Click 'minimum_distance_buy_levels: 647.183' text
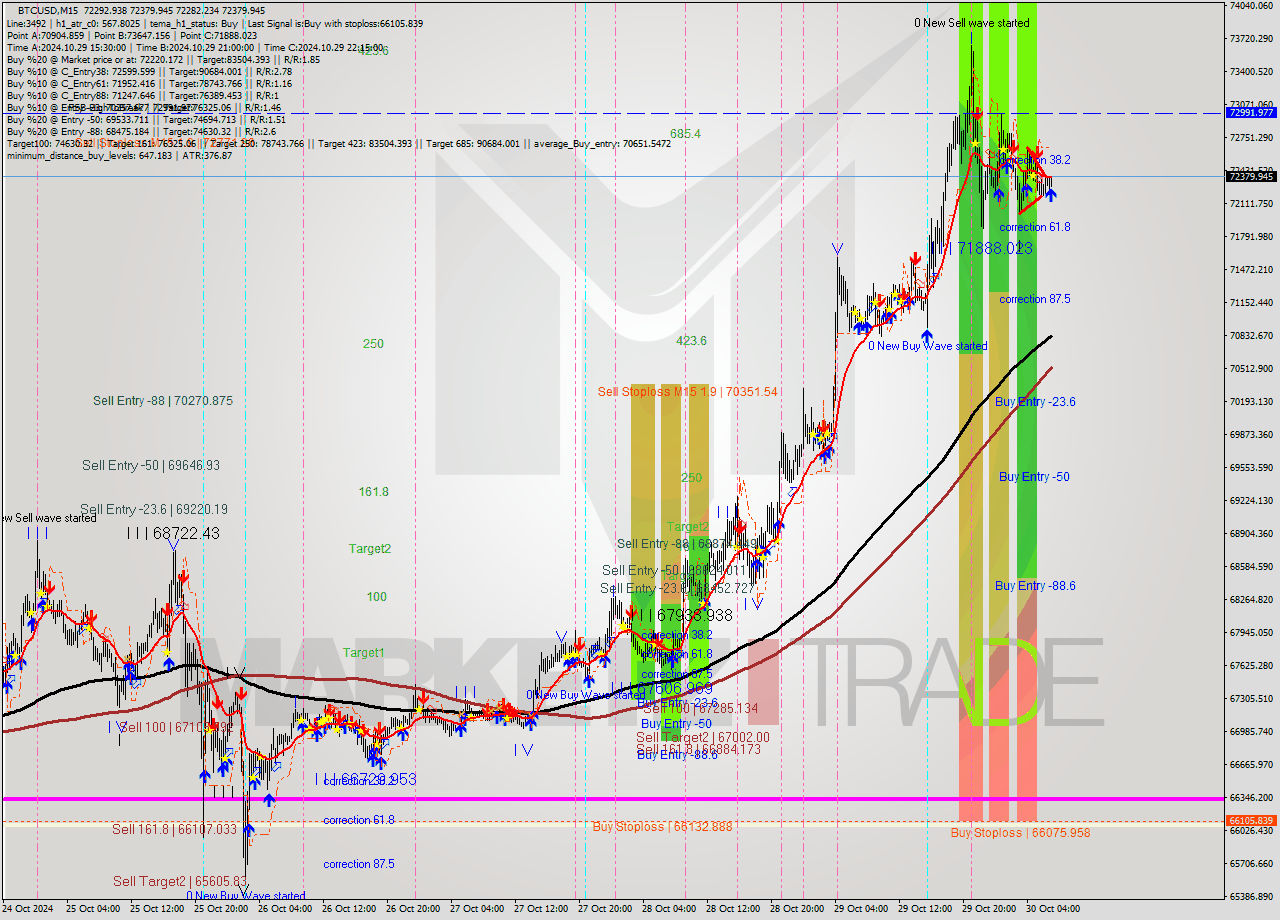This screenshot has width=1280, height=920. (x=91, y=155)
